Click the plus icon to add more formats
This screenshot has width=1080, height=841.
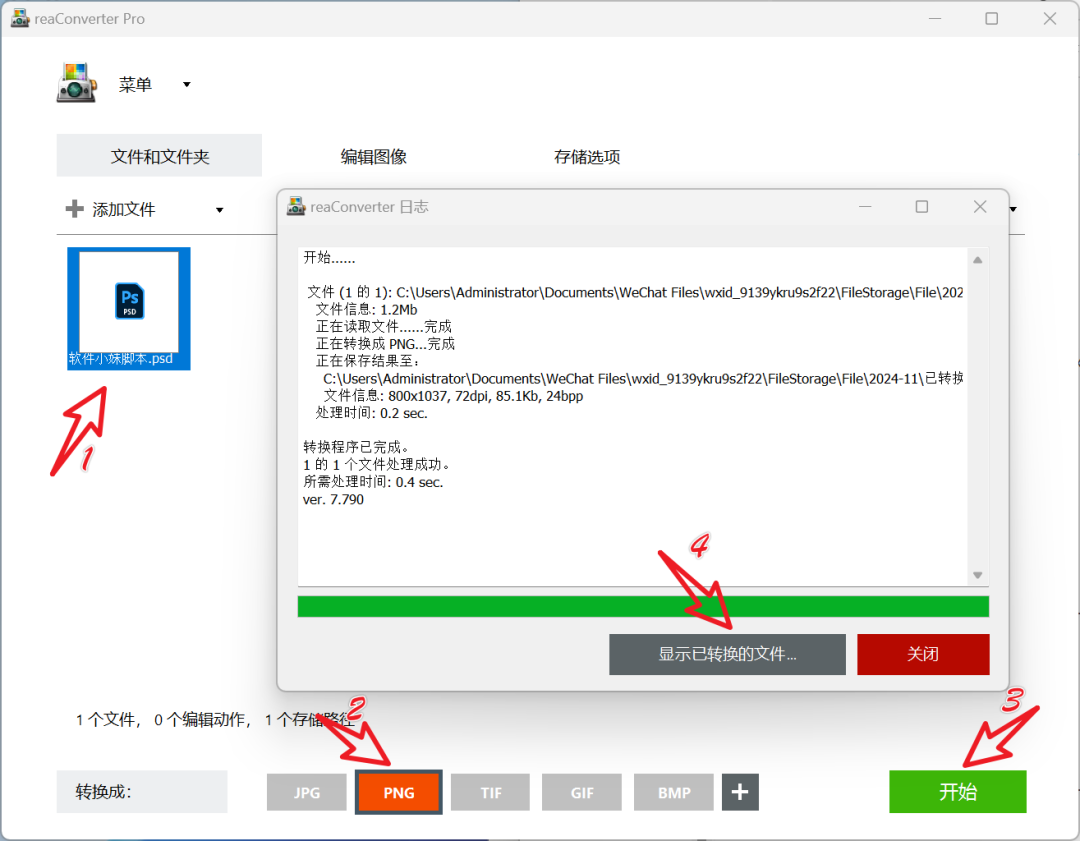click(x=740, y=792)
